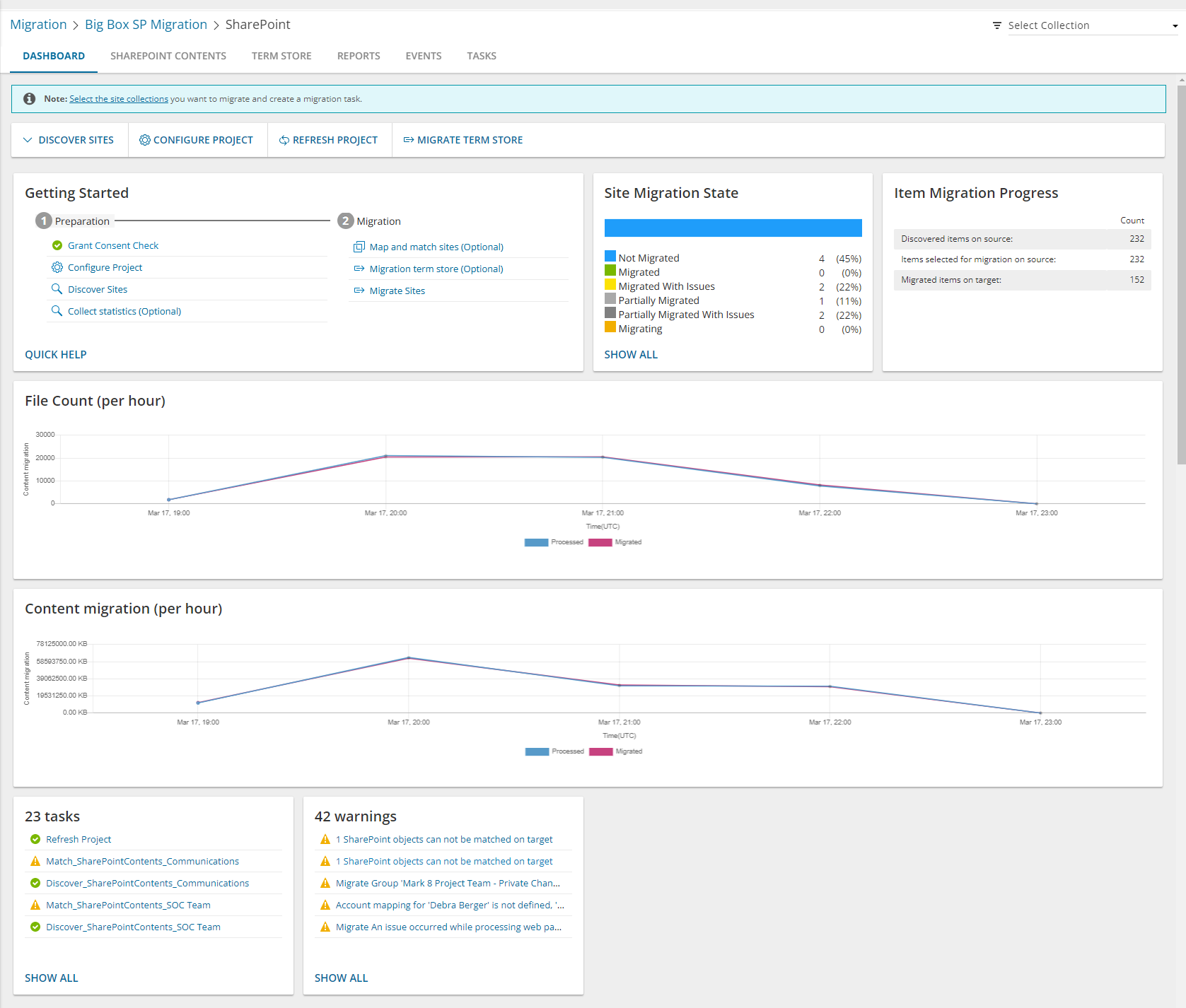This screenshot has width=1186, height=1008.
Task: Click the Map and match sites icon
Action: pos(359,247)
